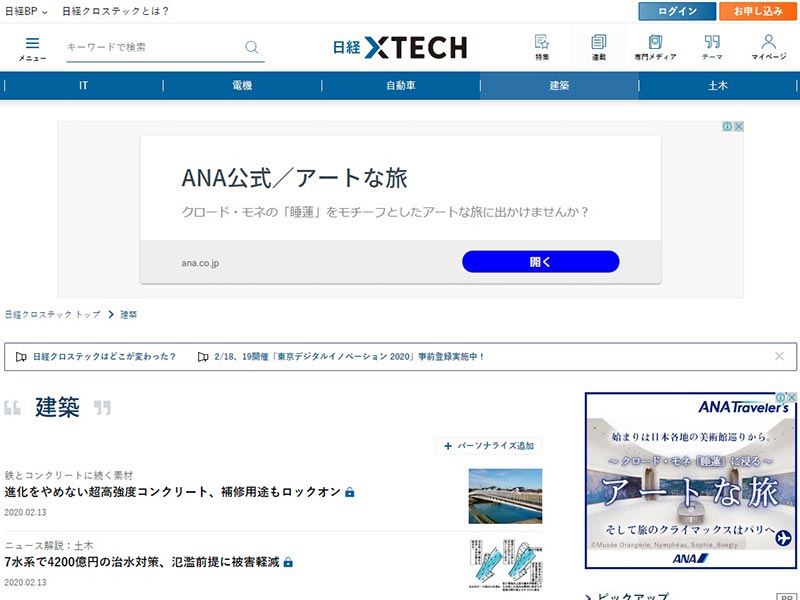
Task: Select the 土木 navigation tab
Action: click(x=717, y=86)
